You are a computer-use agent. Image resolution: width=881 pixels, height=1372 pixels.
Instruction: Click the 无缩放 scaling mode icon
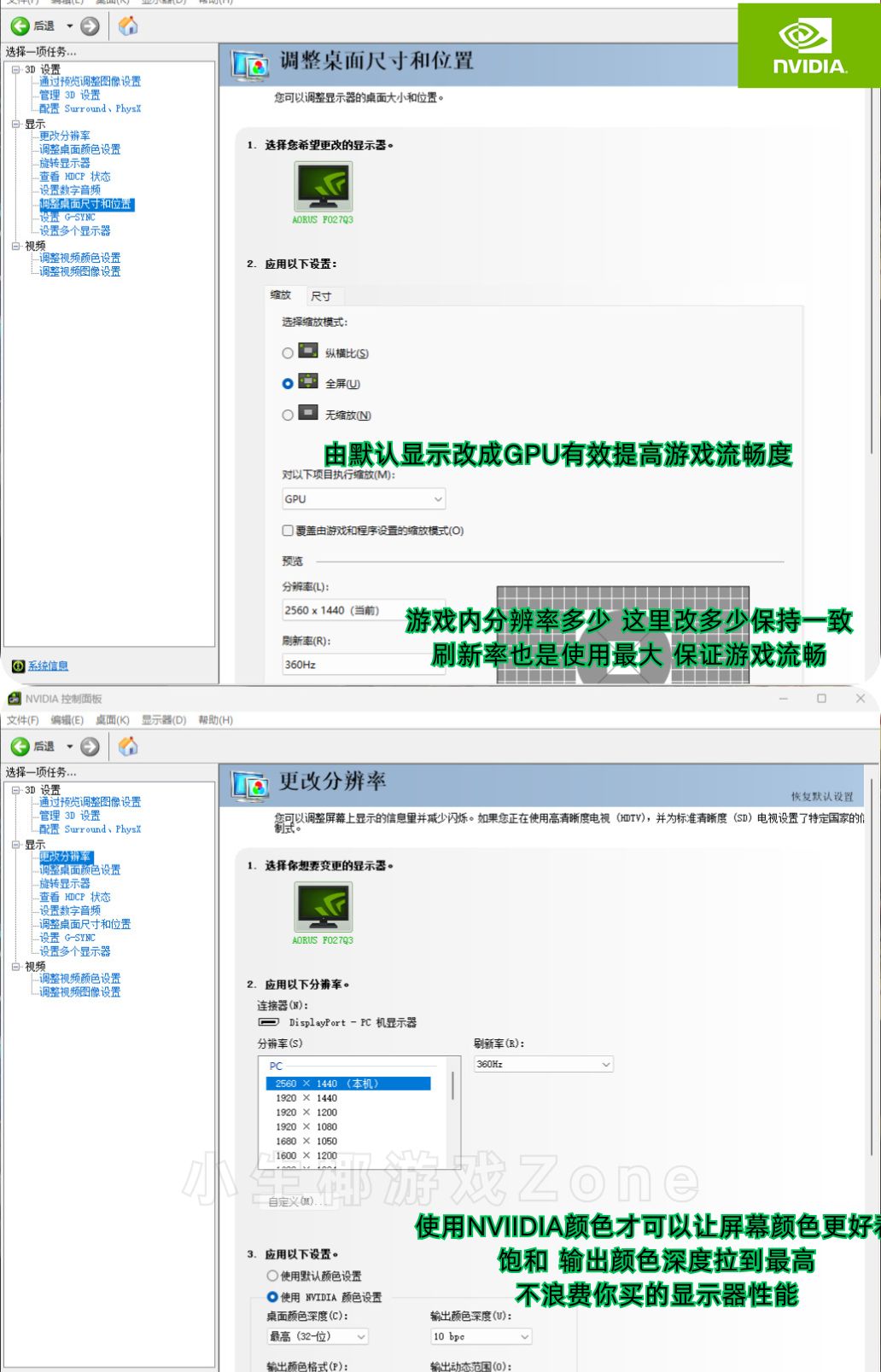[308, 413]
